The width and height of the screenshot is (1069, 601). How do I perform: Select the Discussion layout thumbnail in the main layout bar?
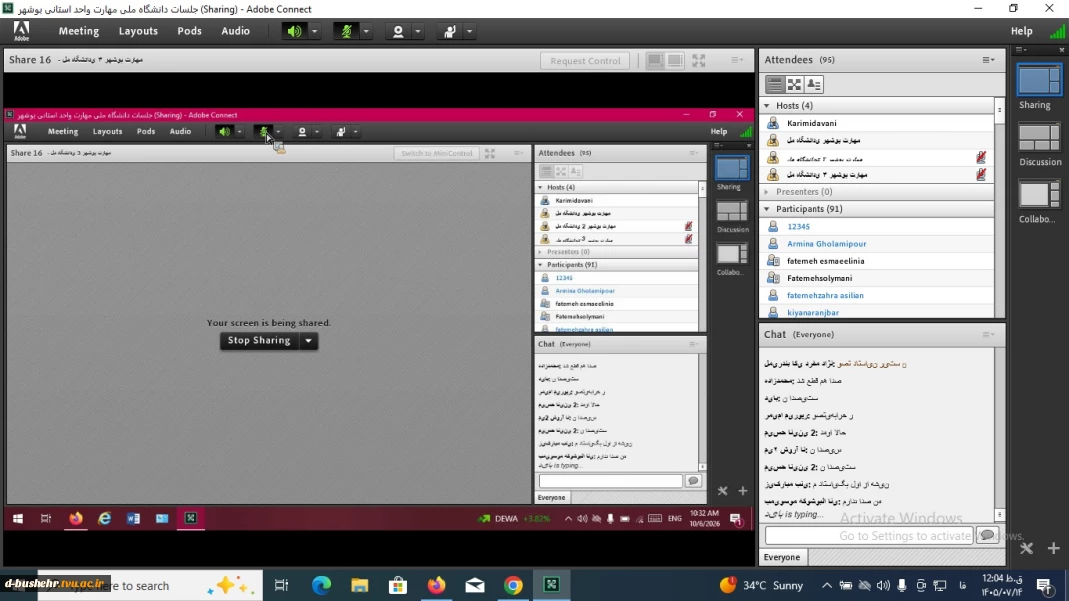click(x=1039, y=137)
